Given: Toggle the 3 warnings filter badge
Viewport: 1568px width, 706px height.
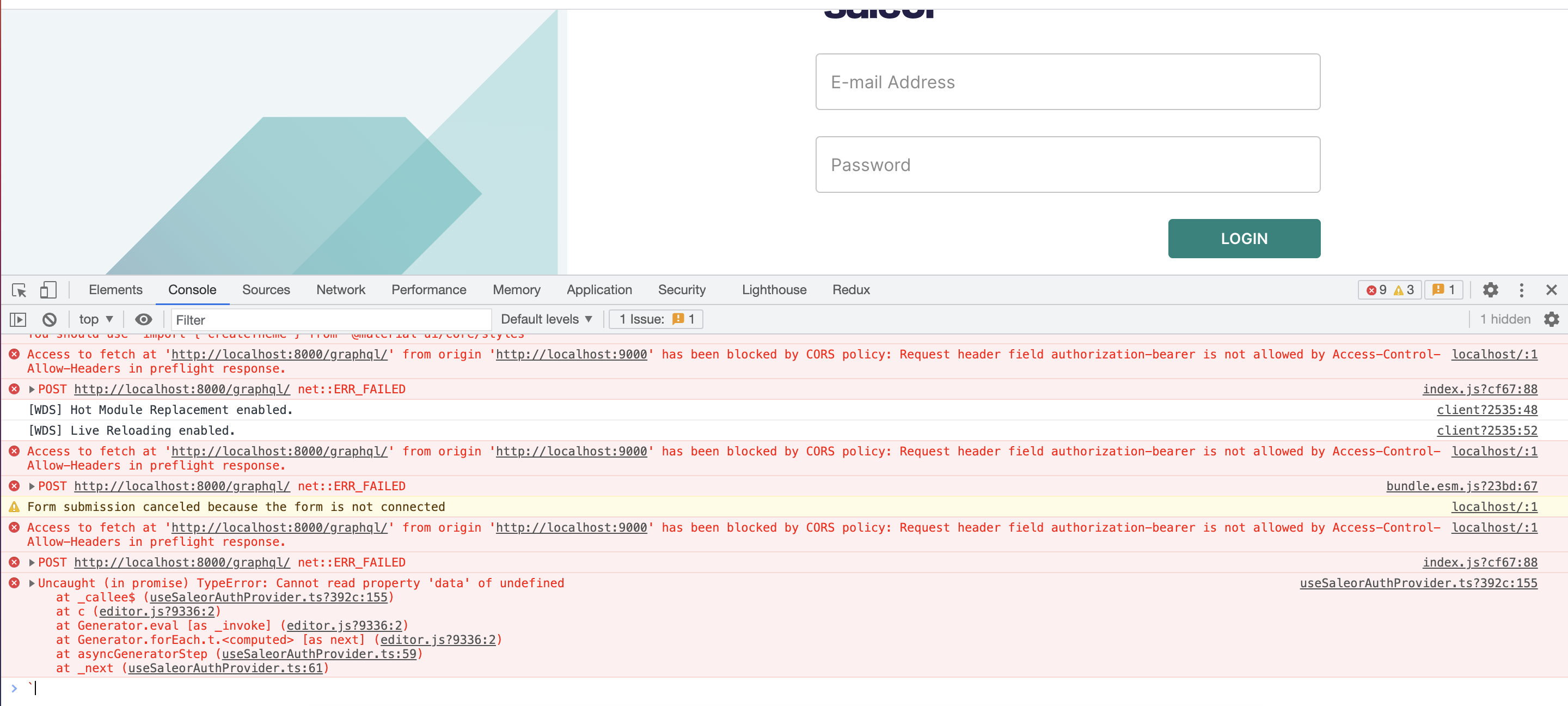Looking at the screenshot, I should click(1404, 290).
